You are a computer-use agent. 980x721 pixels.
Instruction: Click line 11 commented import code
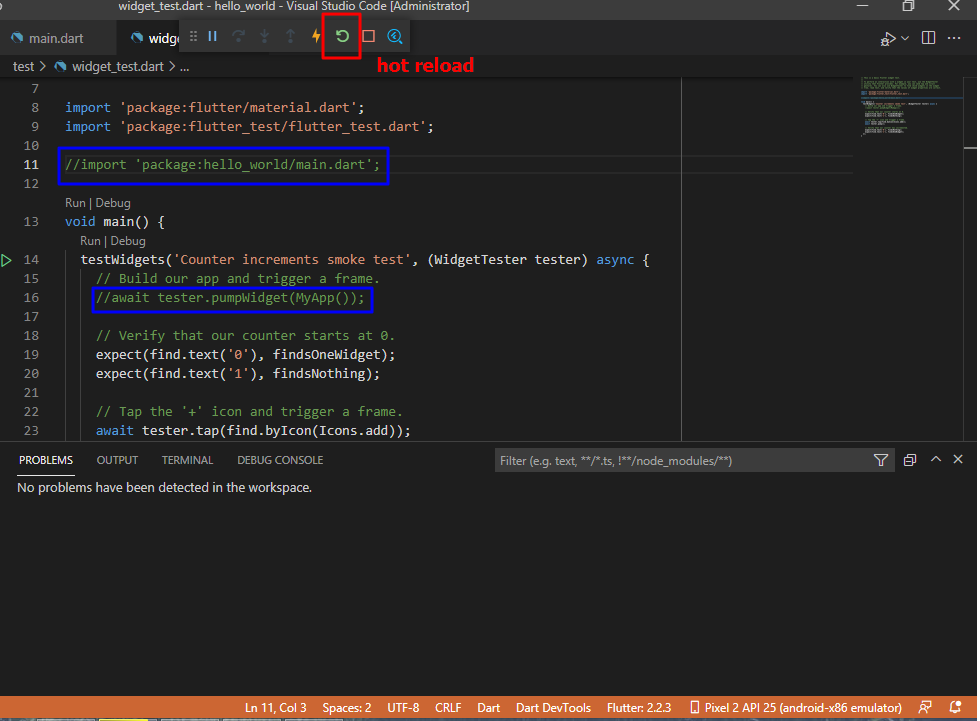(x=222, y=164)
